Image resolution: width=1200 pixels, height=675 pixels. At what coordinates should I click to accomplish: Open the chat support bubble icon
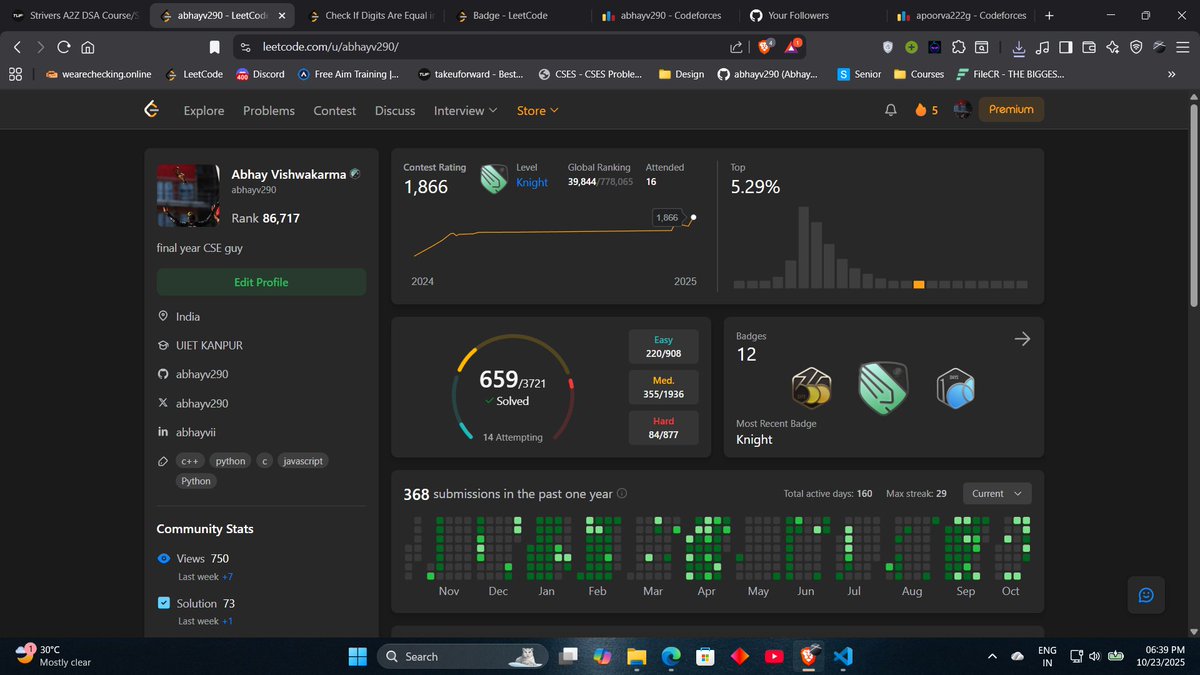pos(1146,595)
